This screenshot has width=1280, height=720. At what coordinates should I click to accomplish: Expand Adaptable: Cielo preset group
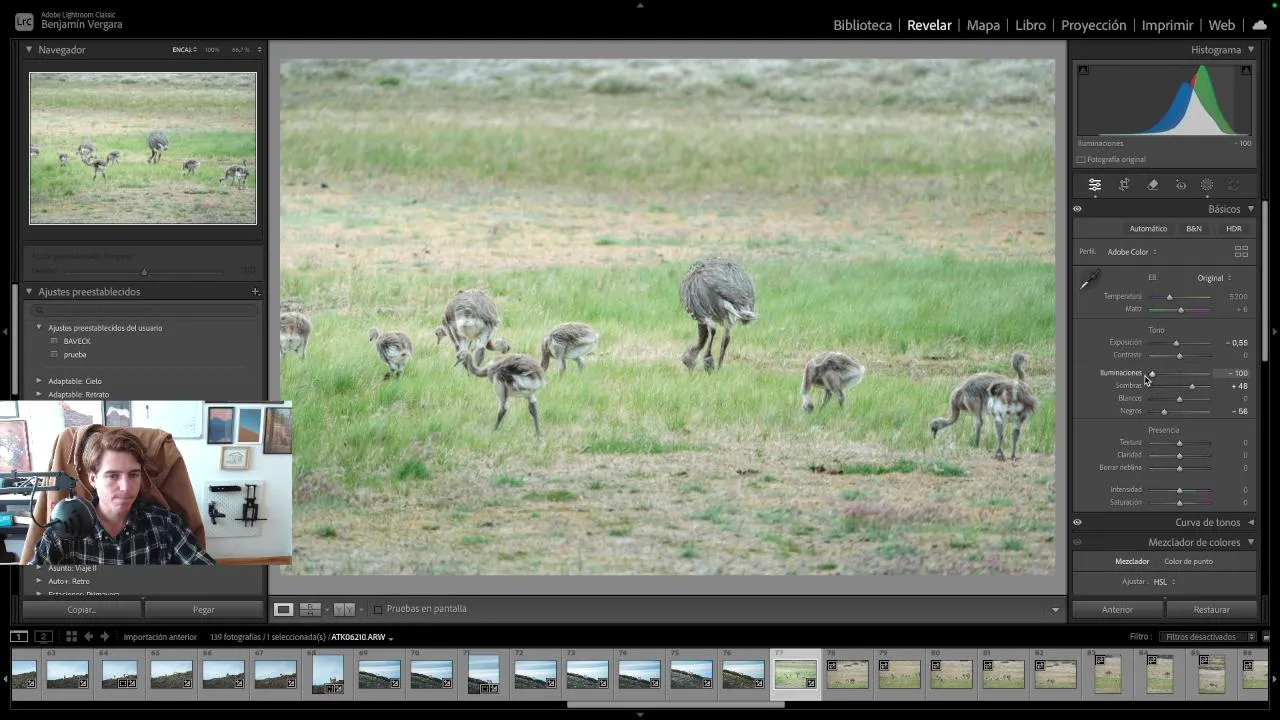(39, 381)
